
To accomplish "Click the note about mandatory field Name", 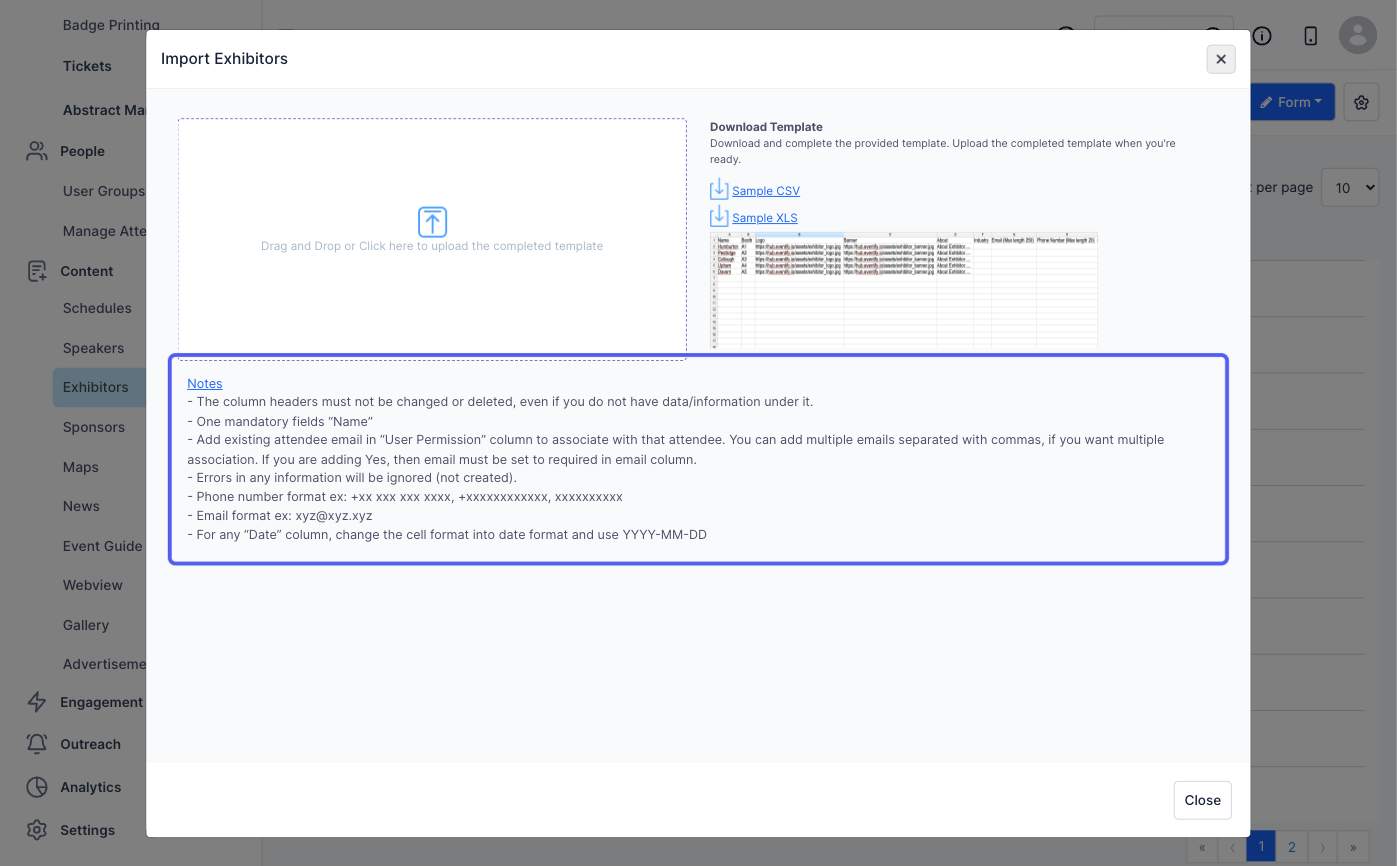I will 280,421.
